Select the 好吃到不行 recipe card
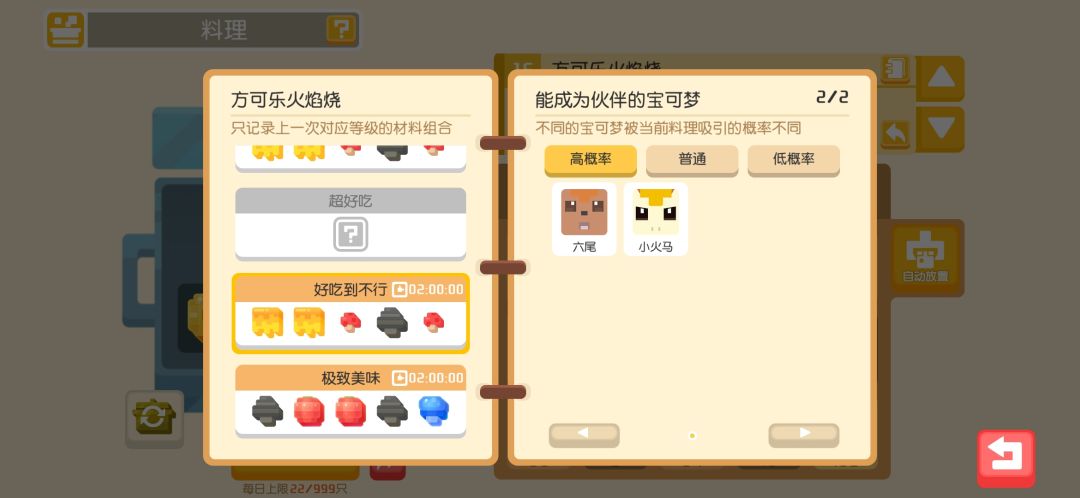The image size is (1080, 498). (x=351, y=313)
